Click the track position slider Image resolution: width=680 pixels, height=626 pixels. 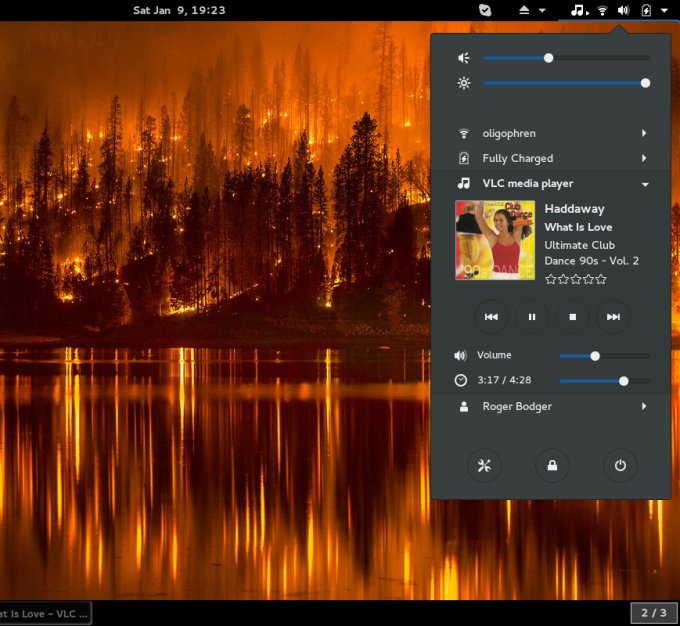pos(604,381)
